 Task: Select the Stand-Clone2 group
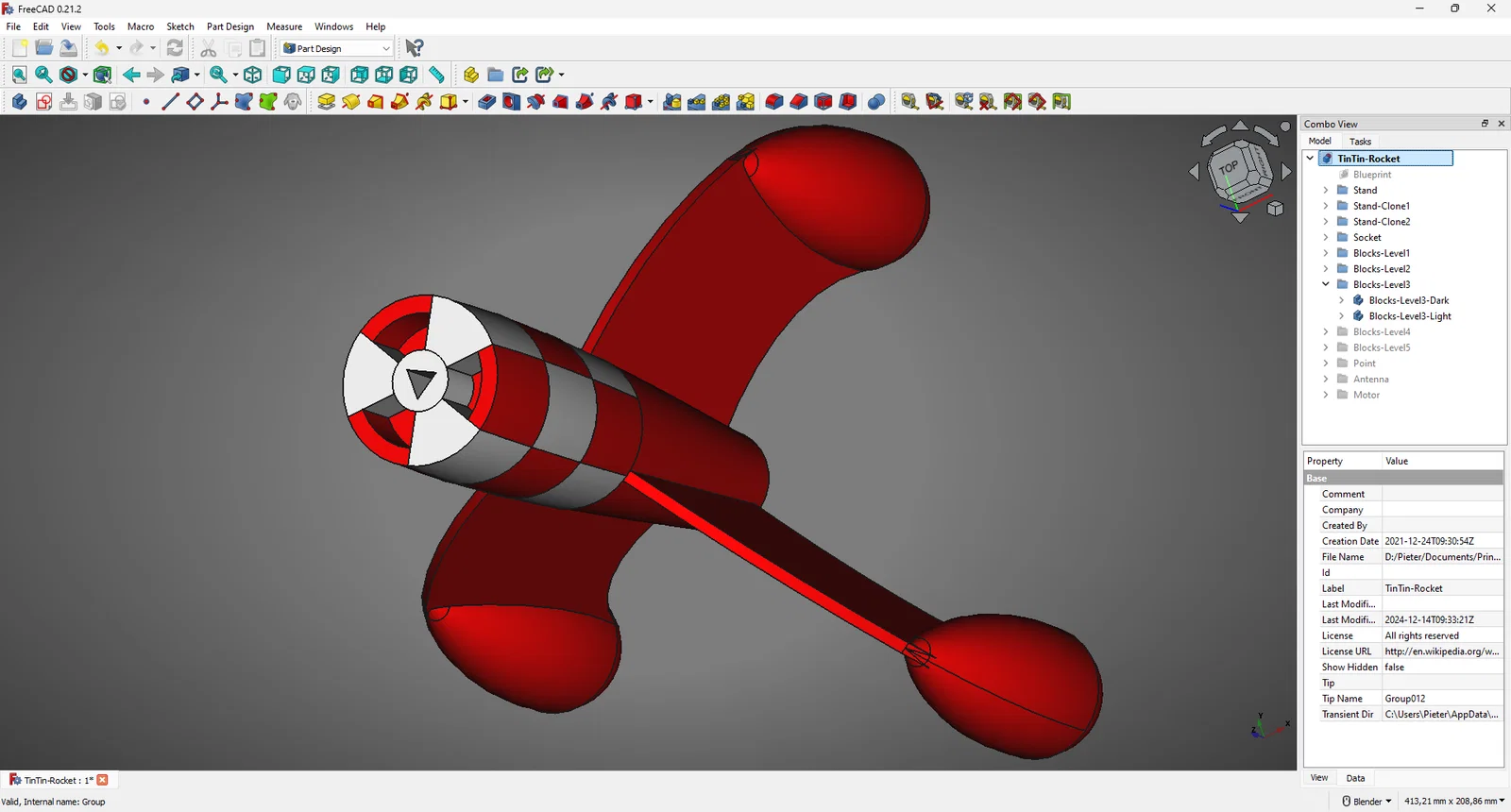tap(1382, 222)
